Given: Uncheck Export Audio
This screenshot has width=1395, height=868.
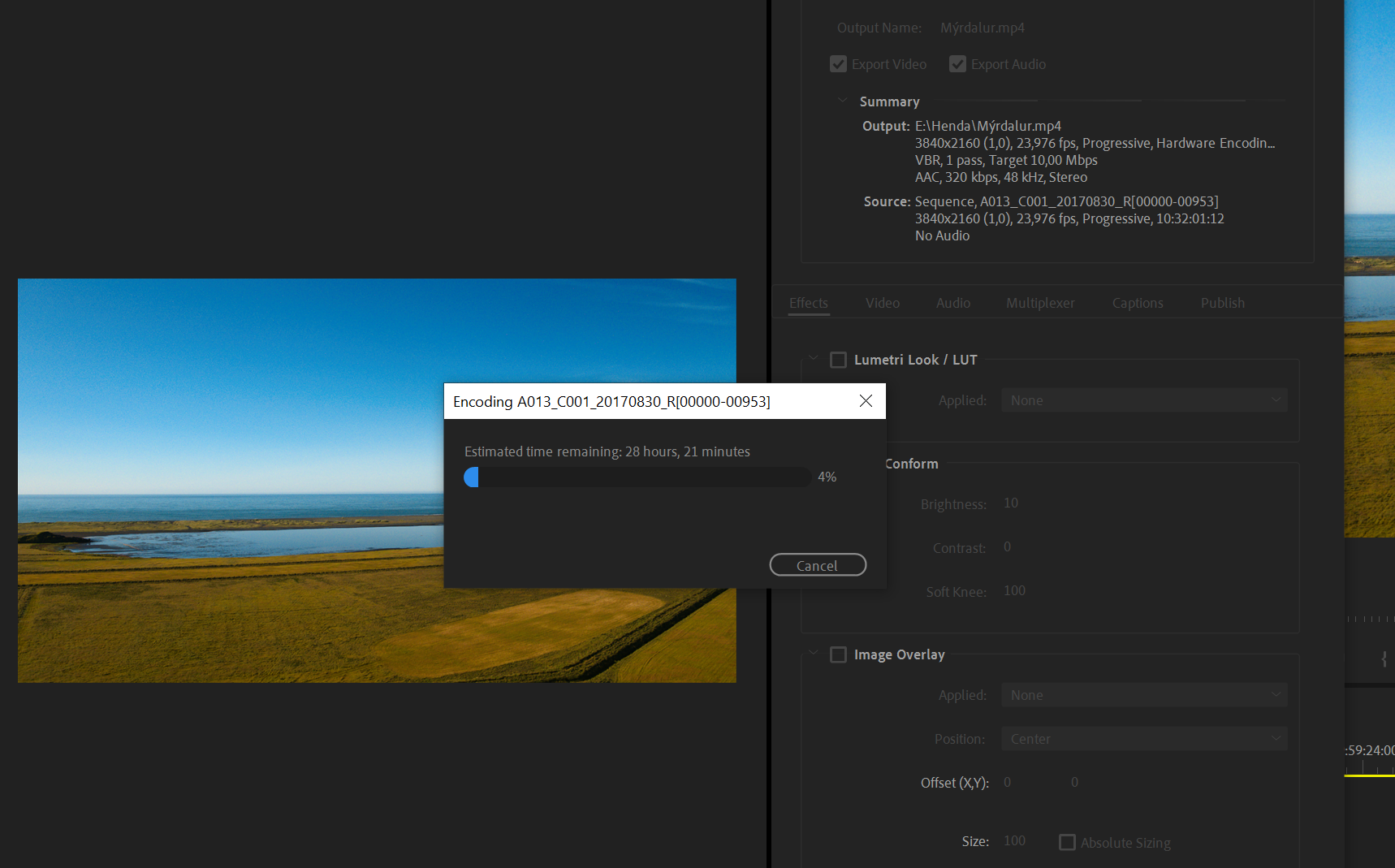Looking at the screenshot, I should pos(957,63).
